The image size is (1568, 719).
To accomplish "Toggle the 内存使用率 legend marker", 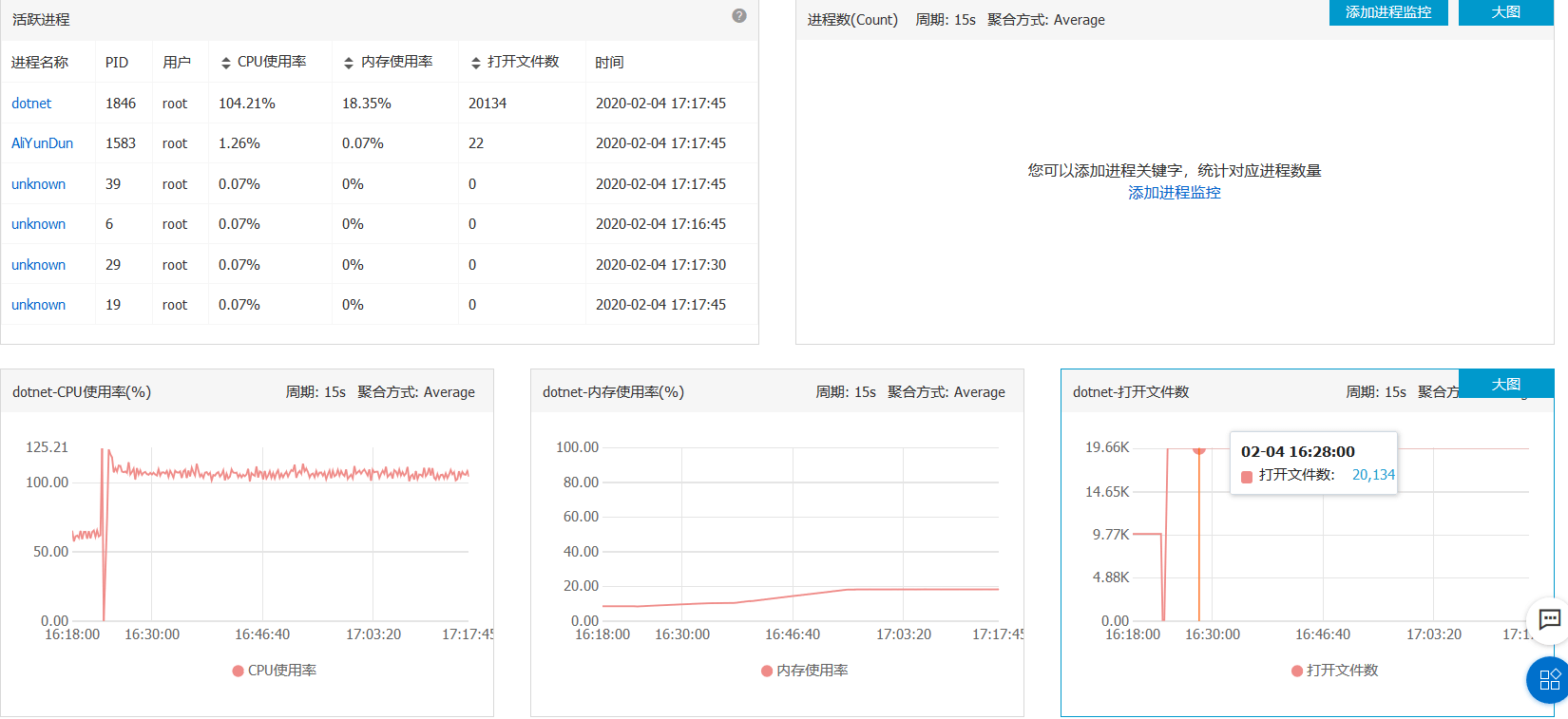I will pos(767,671).
